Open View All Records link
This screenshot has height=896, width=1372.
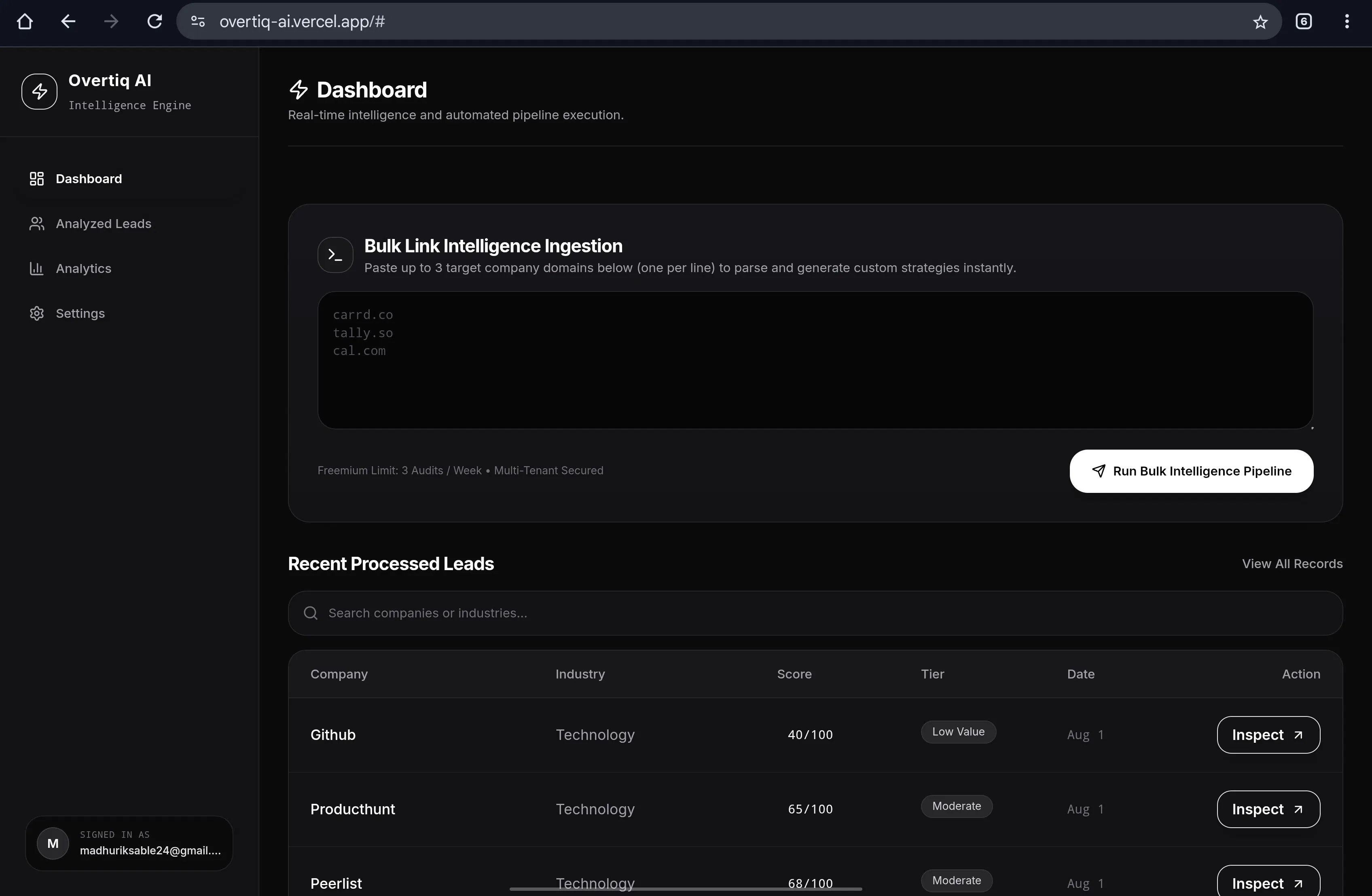tap(1292, 564)
